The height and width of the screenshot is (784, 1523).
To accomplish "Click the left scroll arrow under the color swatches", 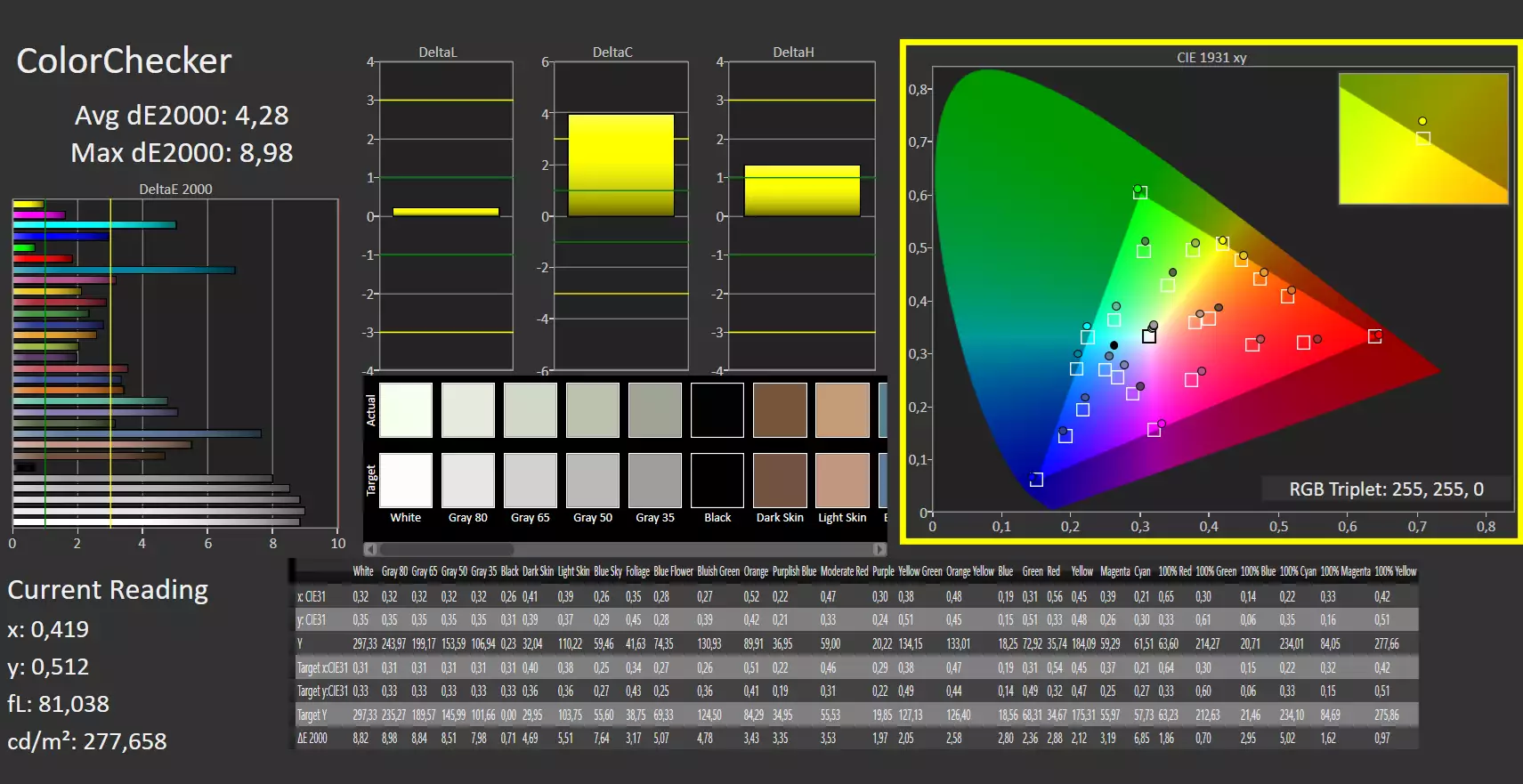I will [370, 549].
